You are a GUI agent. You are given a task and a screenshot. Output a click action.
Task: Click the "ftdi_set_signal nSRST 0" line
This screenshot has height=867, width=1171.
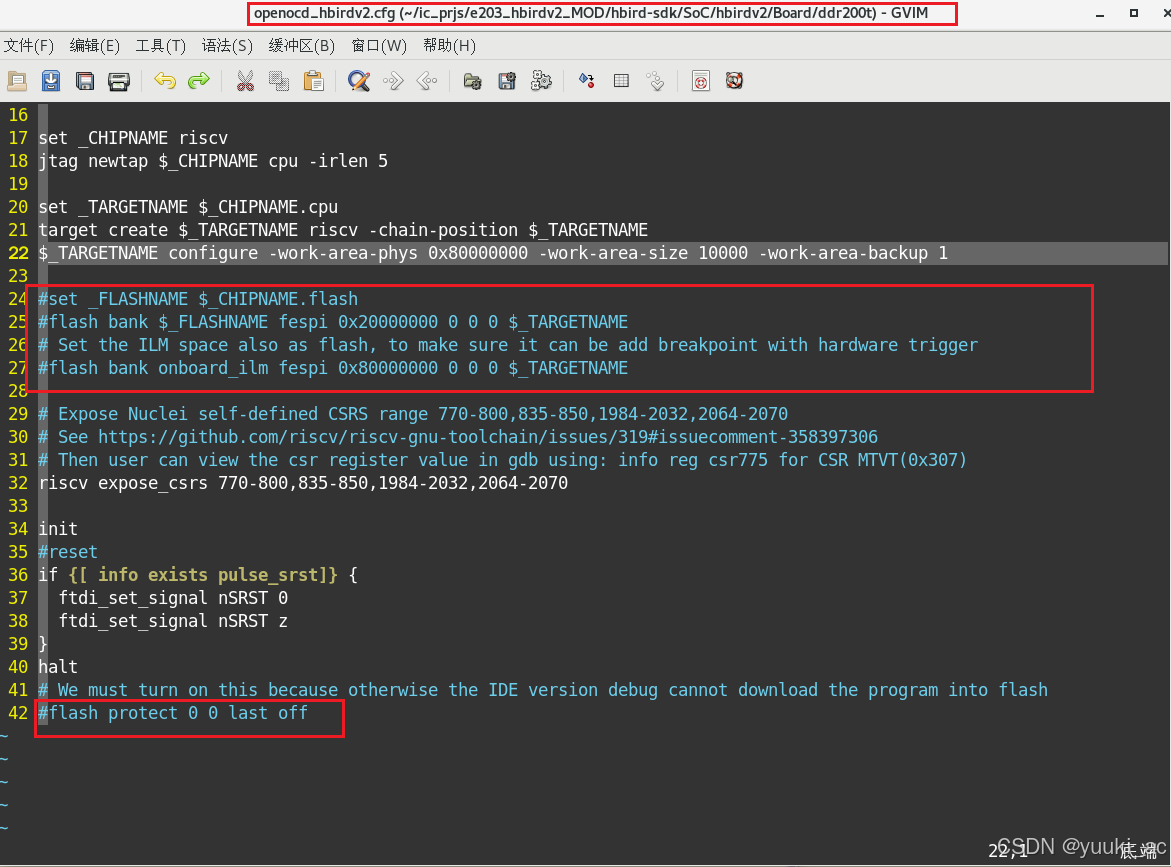pyautogui.click(x=173, y=598)
